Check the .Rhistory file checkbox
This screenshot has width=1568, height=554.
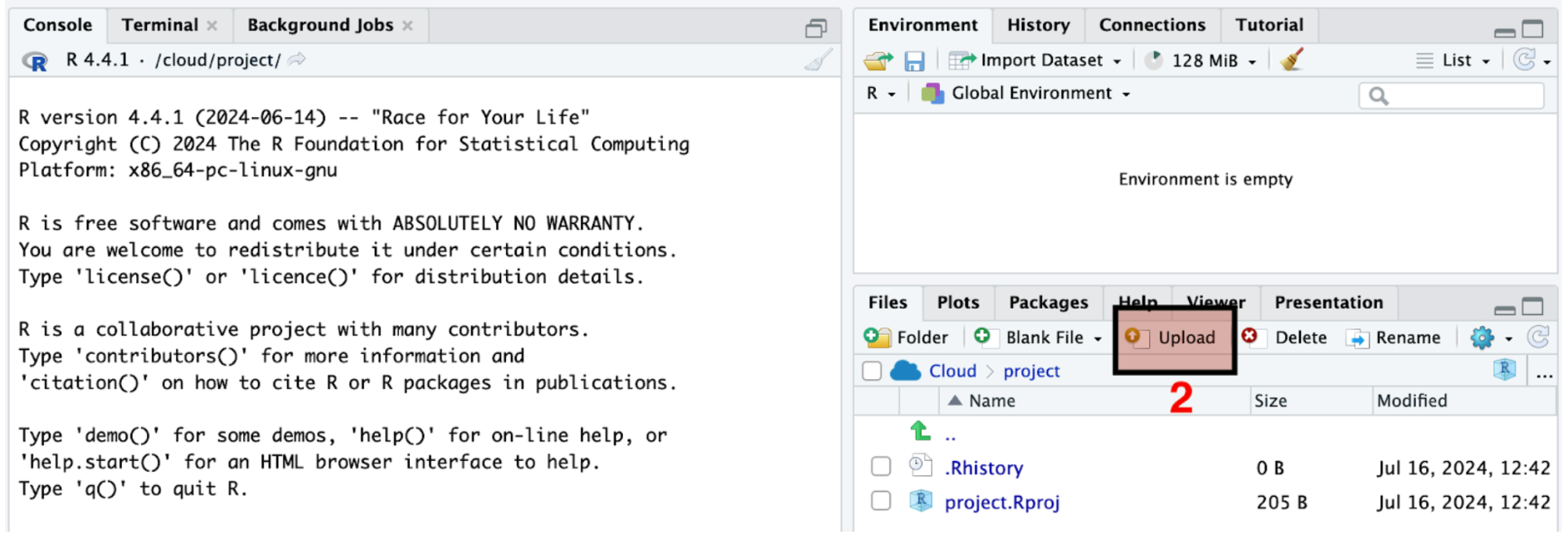pos(881,467)
